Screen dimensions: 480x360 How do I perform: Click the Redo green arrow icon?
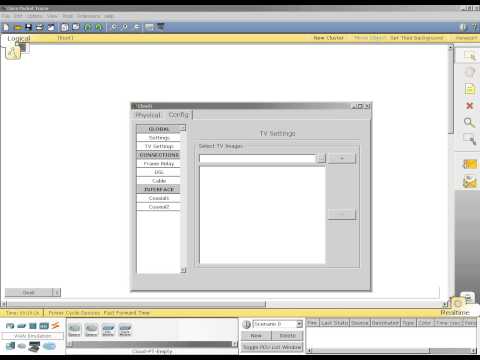[x=99, y=27]
